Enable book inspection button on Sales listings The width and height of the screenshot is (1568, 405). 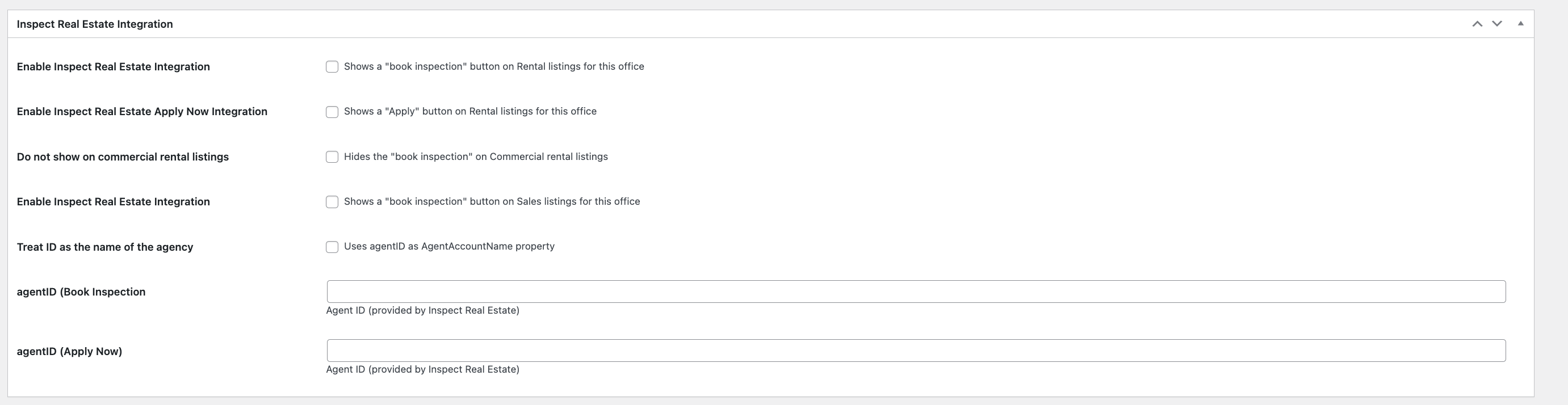[332, 202]
